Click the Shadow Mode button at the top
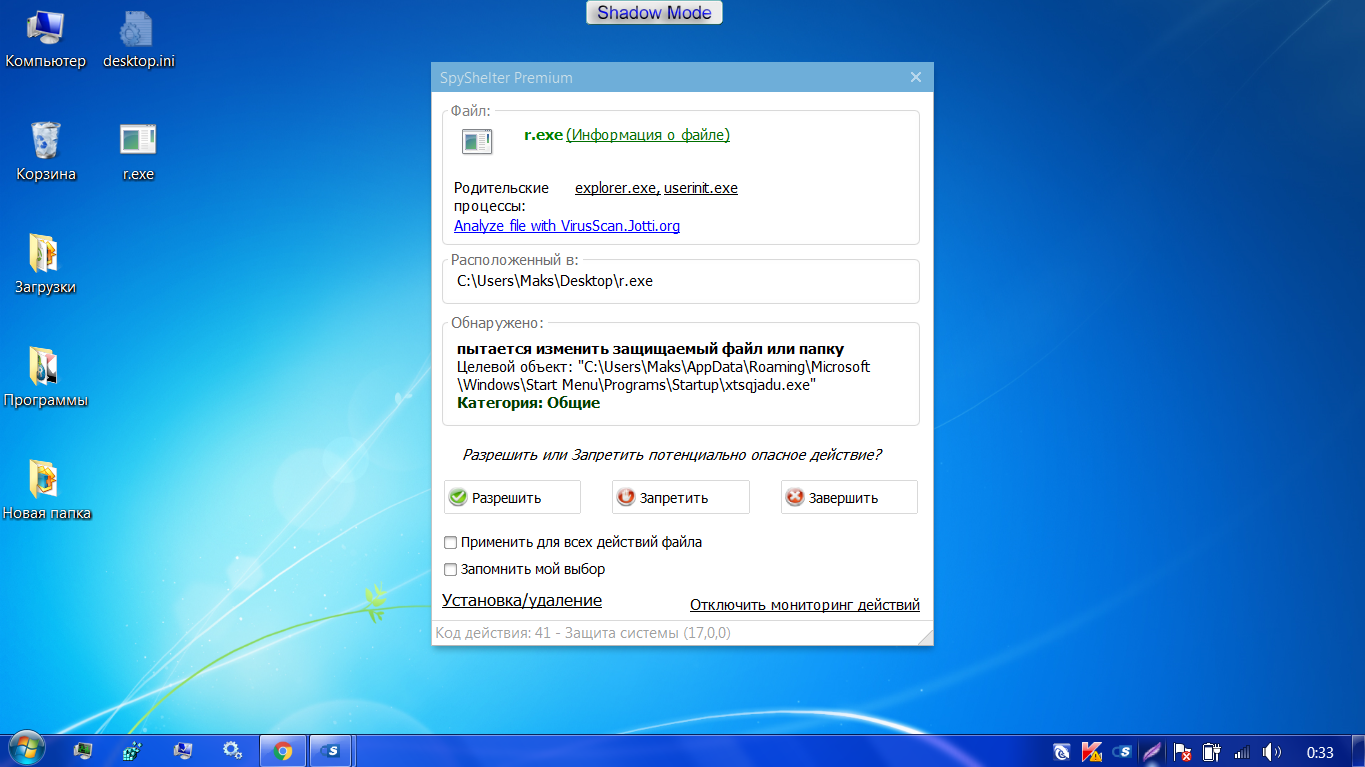Screen dimensions: 1365x767 pyautogui.click(x=654, y=13)
